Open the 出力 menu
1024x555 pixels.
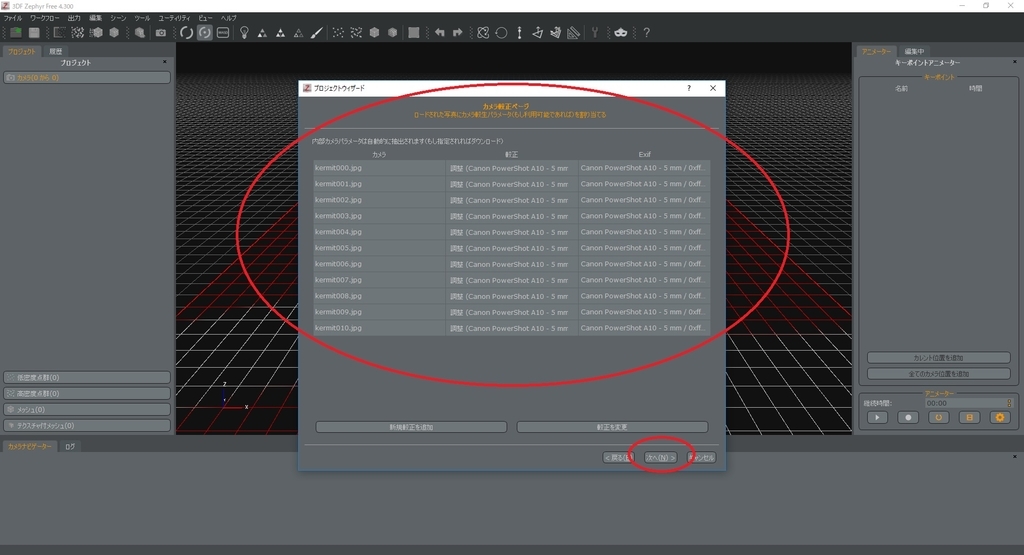pyautogui.click(x=74, y=18)
